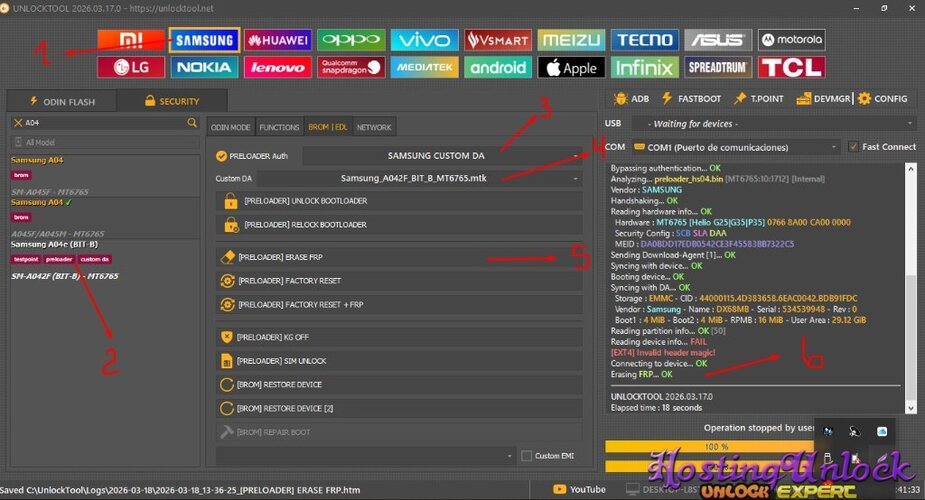This screenshot has height=500, width=925.
Task: Enable the Custom EMI checkbox
Action: point(527,456)
